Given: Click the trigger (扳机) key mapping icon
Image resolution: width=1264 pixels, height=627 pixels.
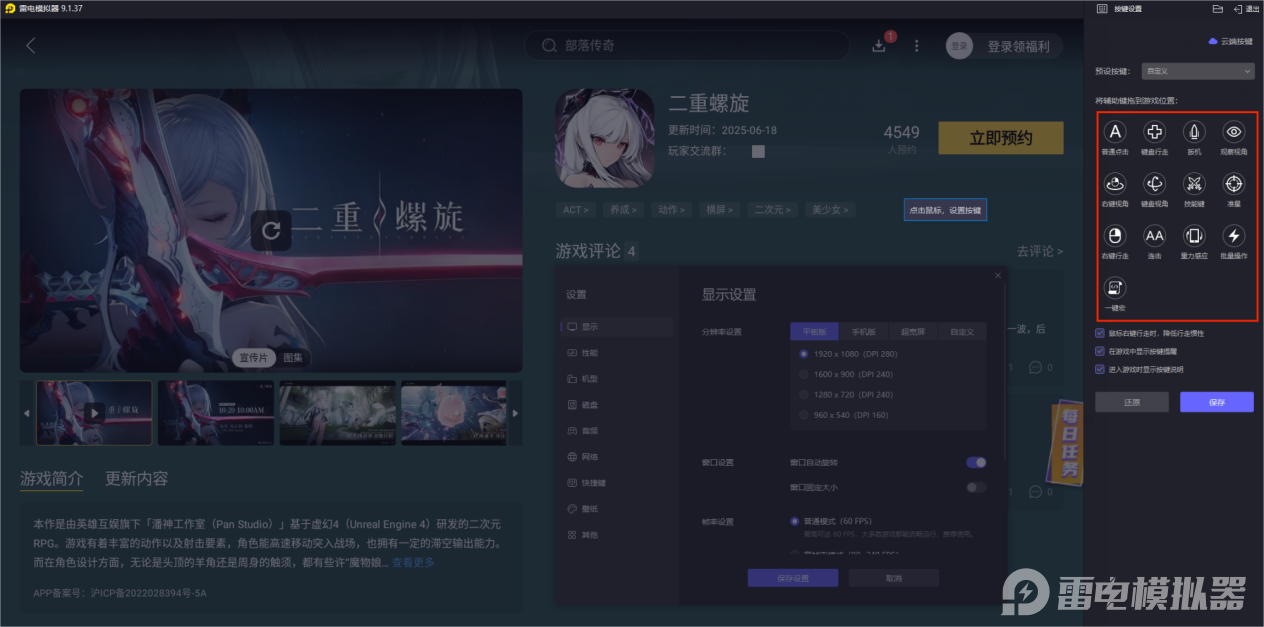Looking at the screenshot, I should point(1193,132).
